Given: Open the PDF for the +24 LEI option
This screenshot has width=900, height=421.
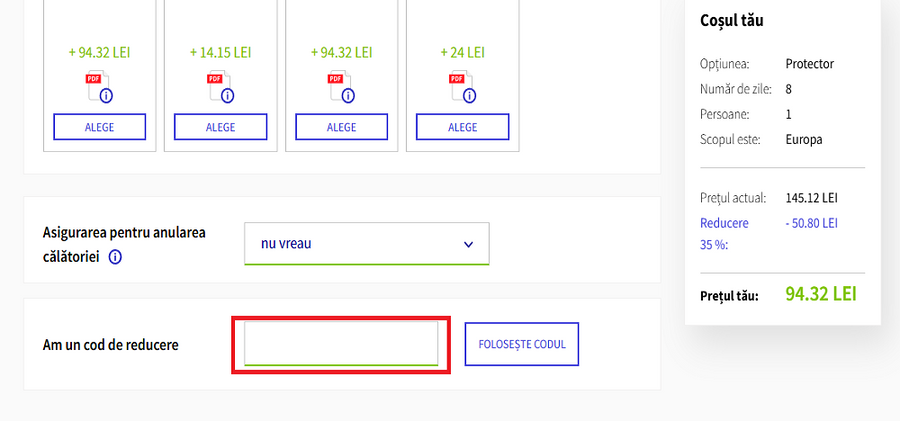Looking at the screenshot, I should 456,83.
